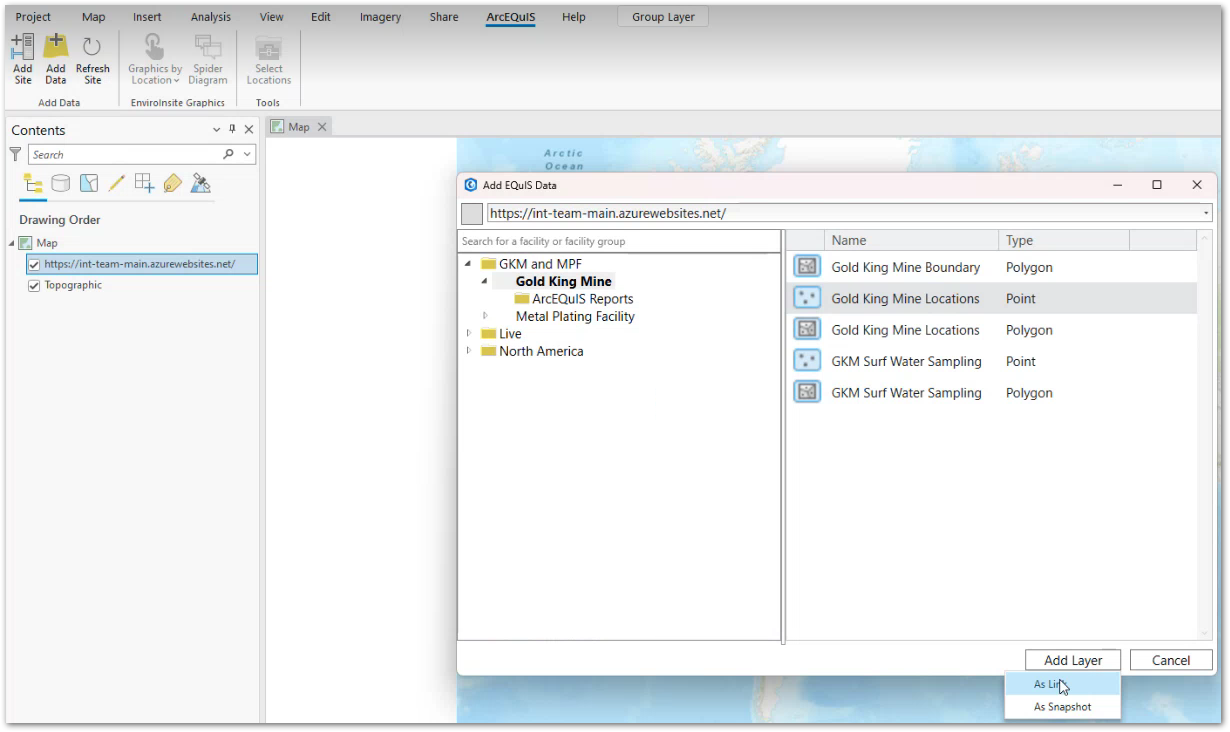Viewport: 1230px width, 732px height.
Task: Select ArcEQuIS Reports in facility tree
Action: pos(583,299)
